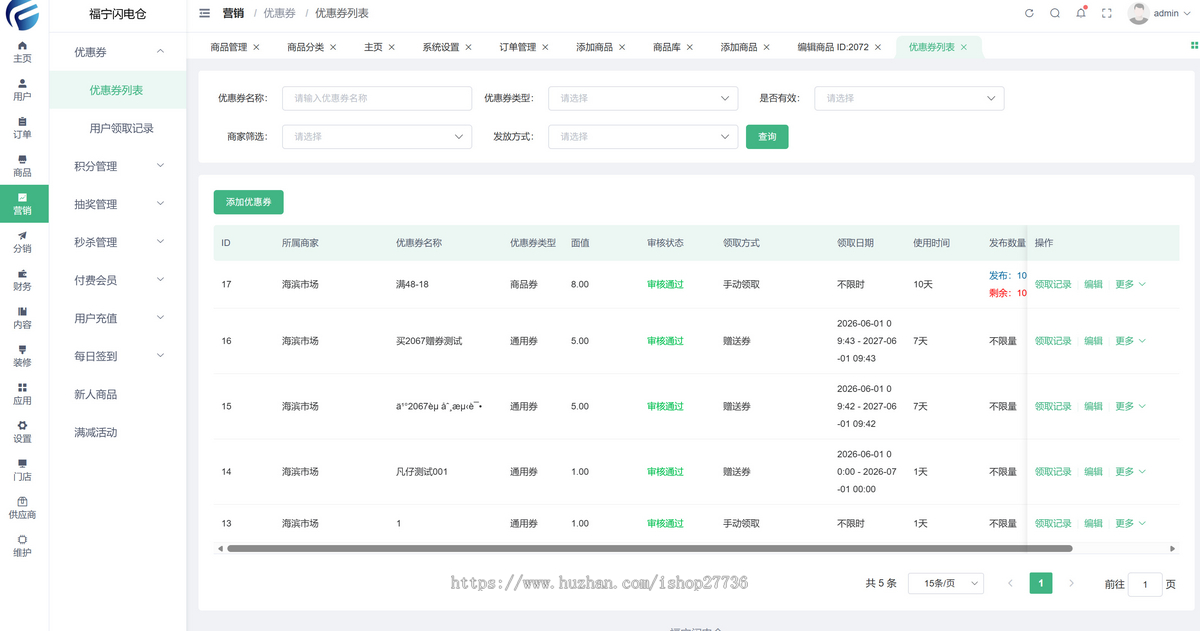Open 装修 decoration sidebar icon
Image resolution: width=1200 pixels, height=631 pixels.
coord(22,356)
